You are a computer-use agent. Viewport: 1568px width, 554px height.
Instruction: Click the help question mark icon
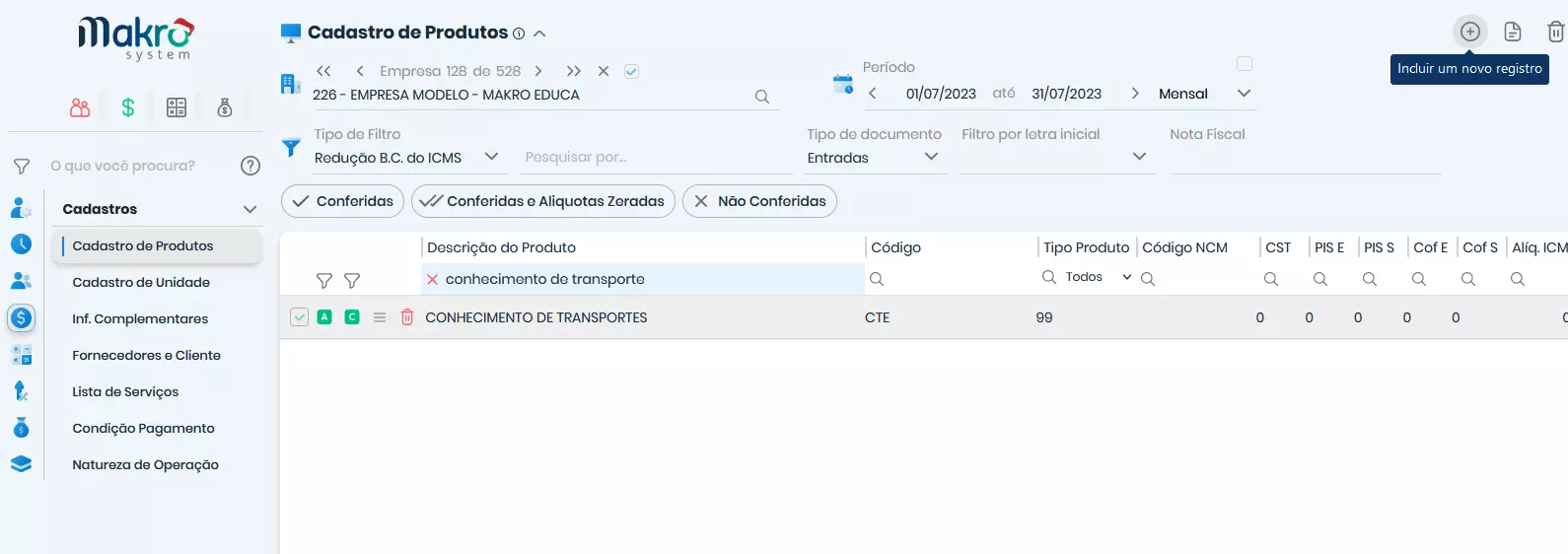click(x=250, y=166)
